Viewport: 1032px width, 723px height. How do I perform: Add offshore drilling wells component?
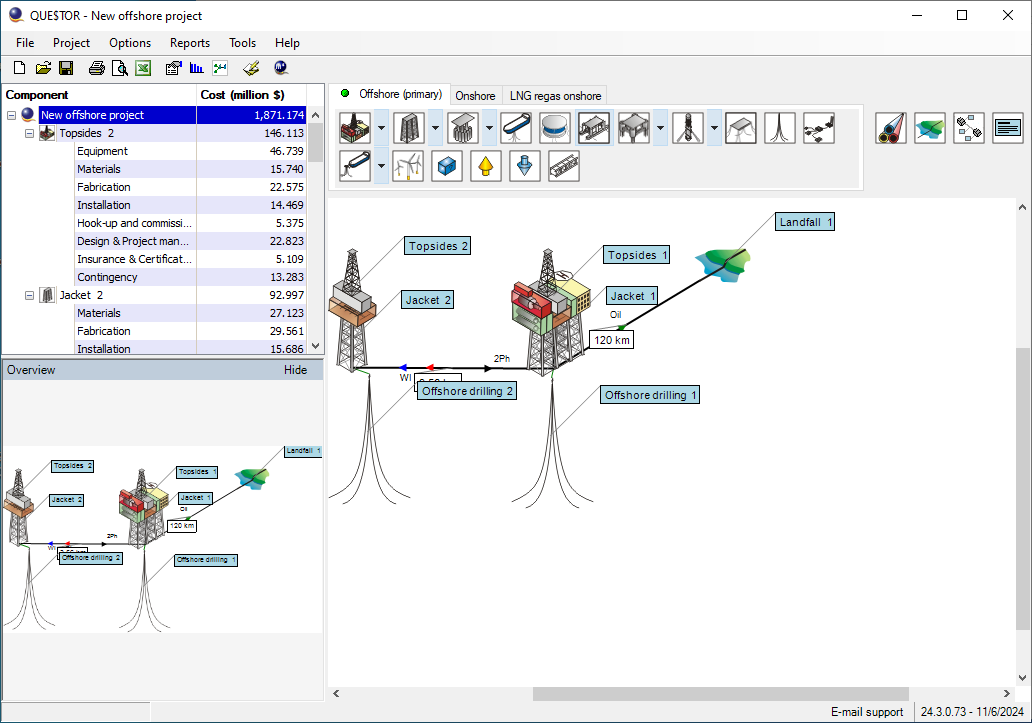pyautogui.click(x=780, y=128)
